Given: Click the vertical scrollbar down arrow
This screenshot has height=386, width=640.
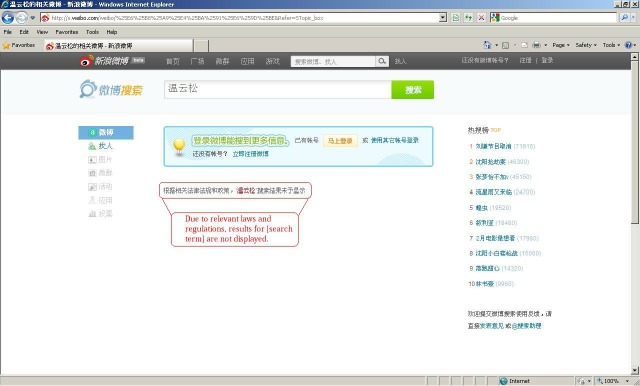Looking at the screenshot, I should point(635,370).
